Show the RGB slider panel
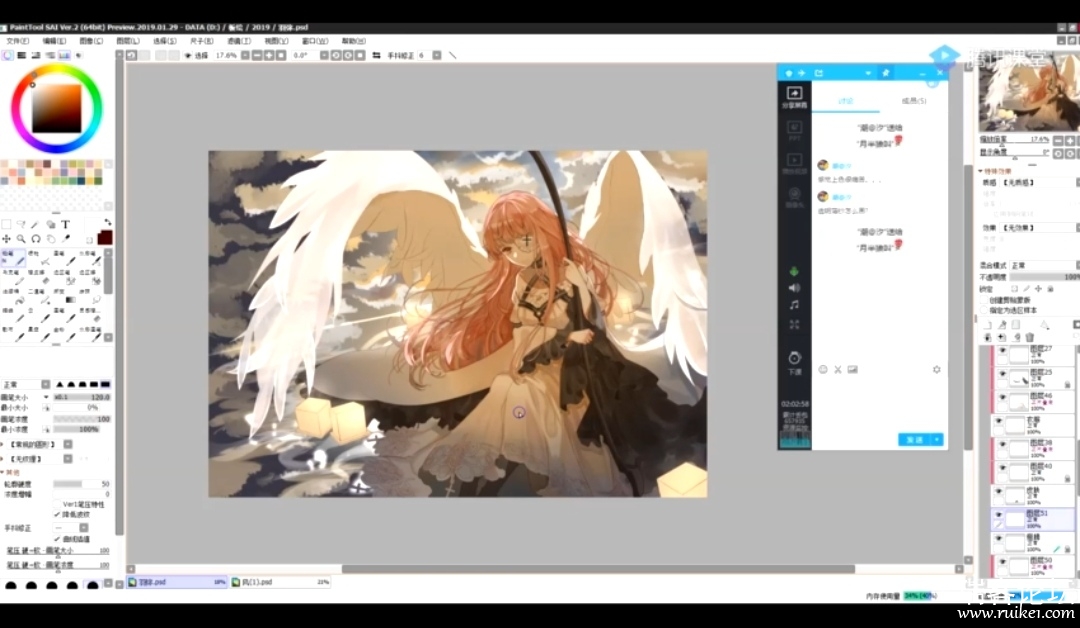The width and height of the screenshot is (1080, 628). click(21, 55)
